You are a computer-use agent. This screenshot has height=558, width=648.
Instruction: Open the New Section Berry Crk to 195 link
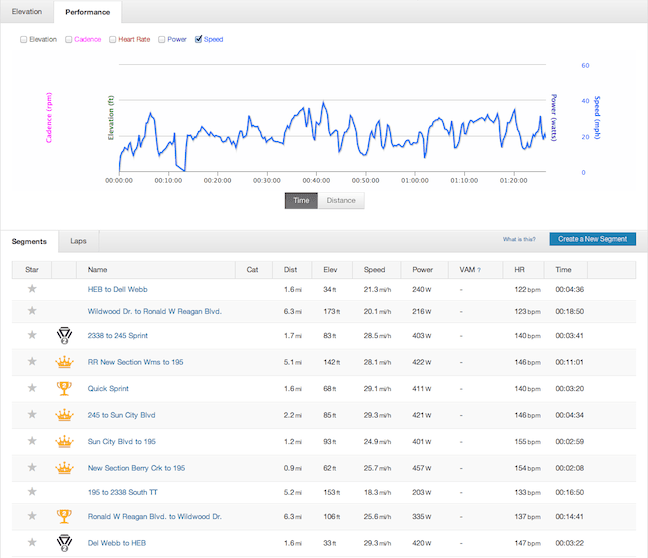click(136, 468)
